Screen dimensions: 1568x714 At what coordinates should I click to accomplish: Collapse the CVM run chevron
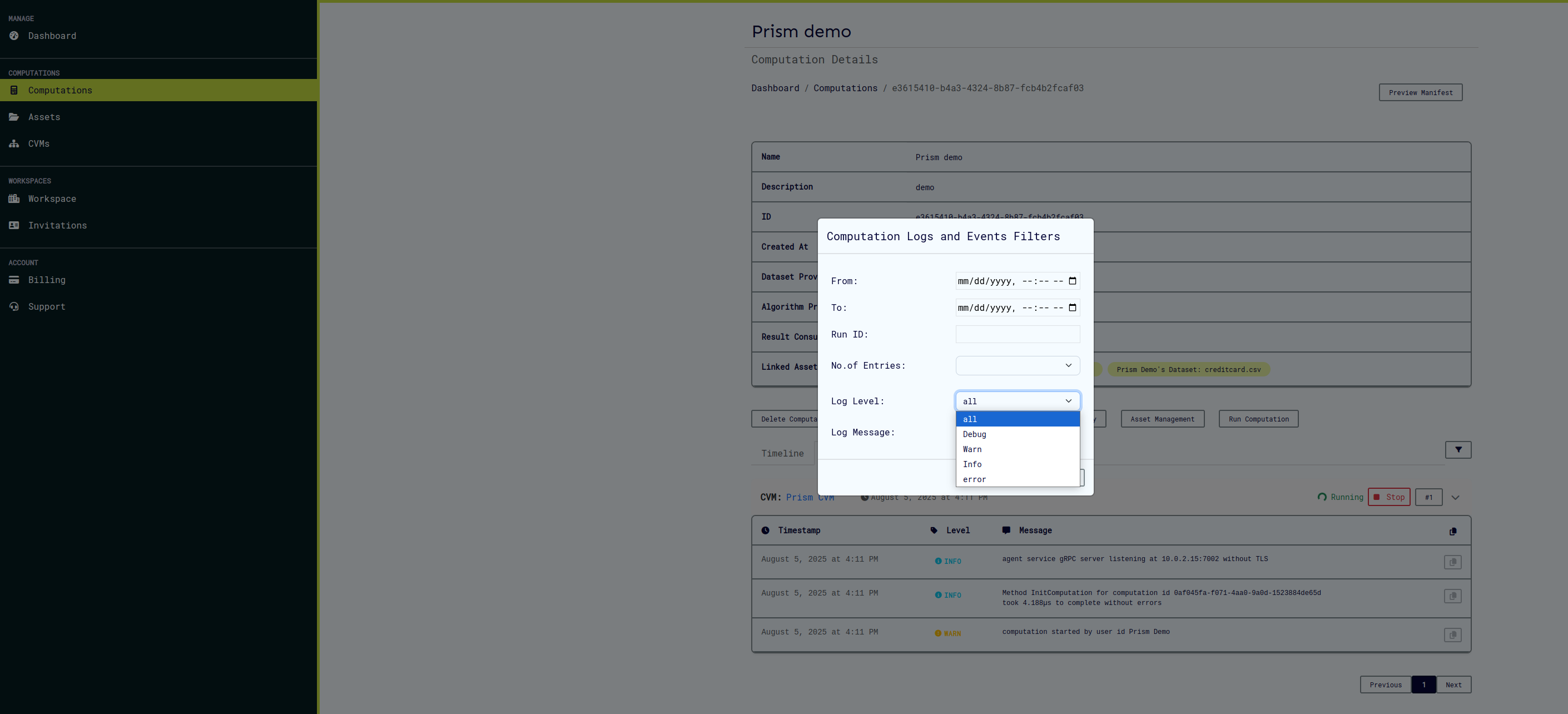(x=1455, y=497)
